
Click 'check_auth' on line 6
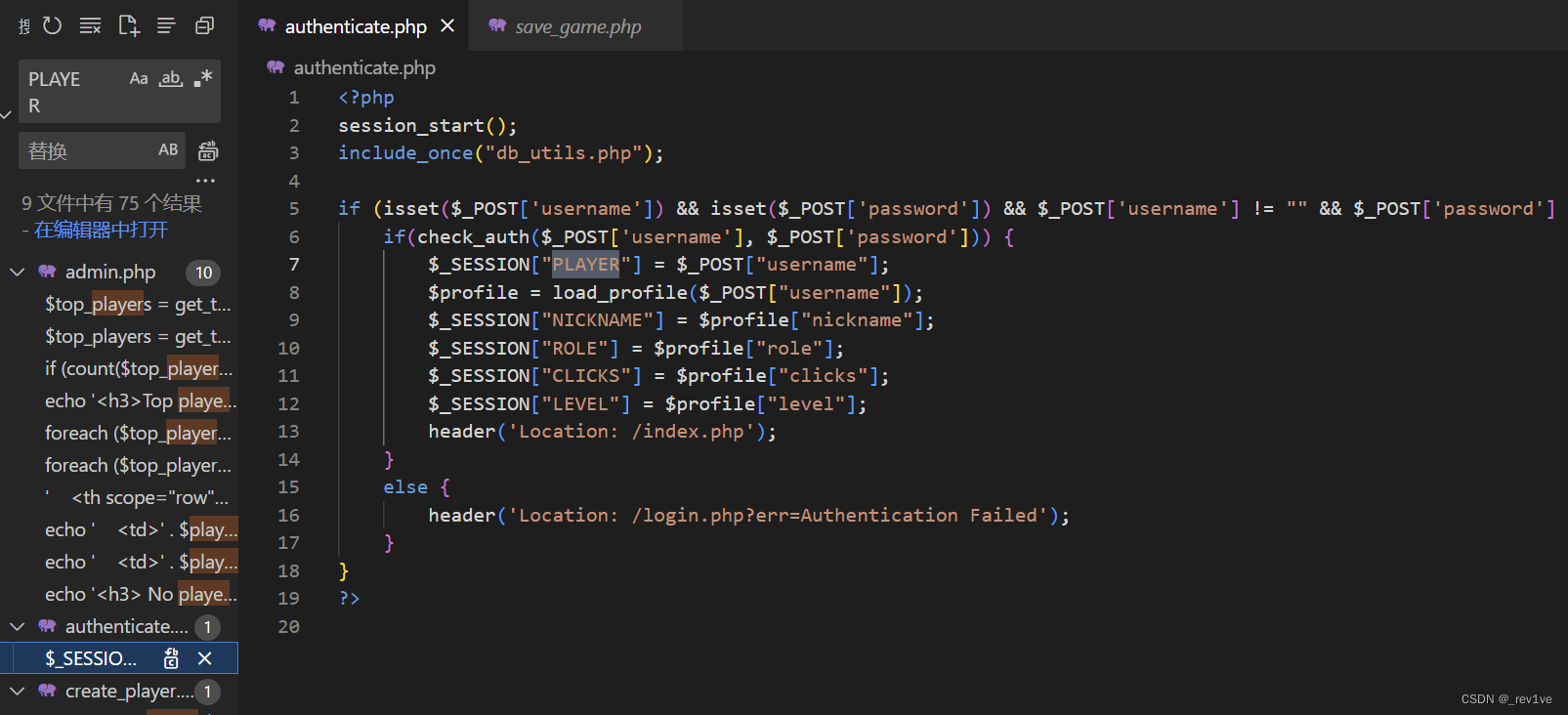click(x=473, y=236)
